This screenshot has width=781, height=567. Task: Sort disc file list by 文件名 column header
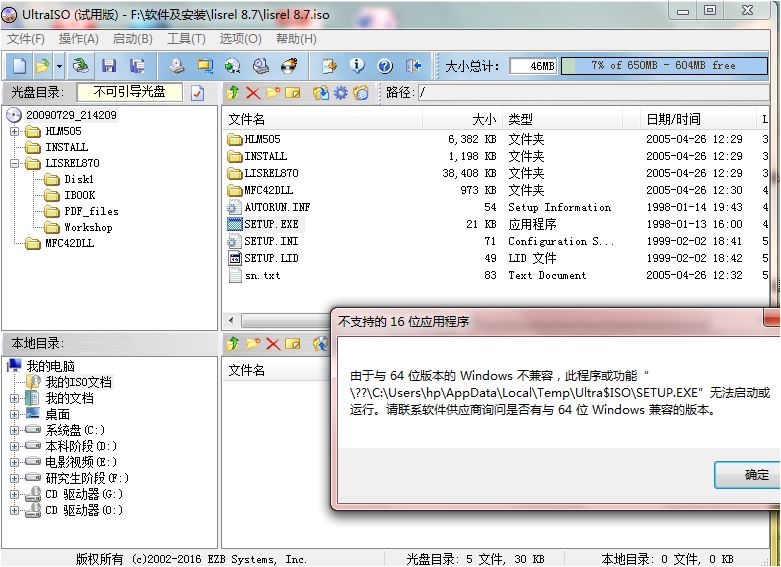click(323, 120)
